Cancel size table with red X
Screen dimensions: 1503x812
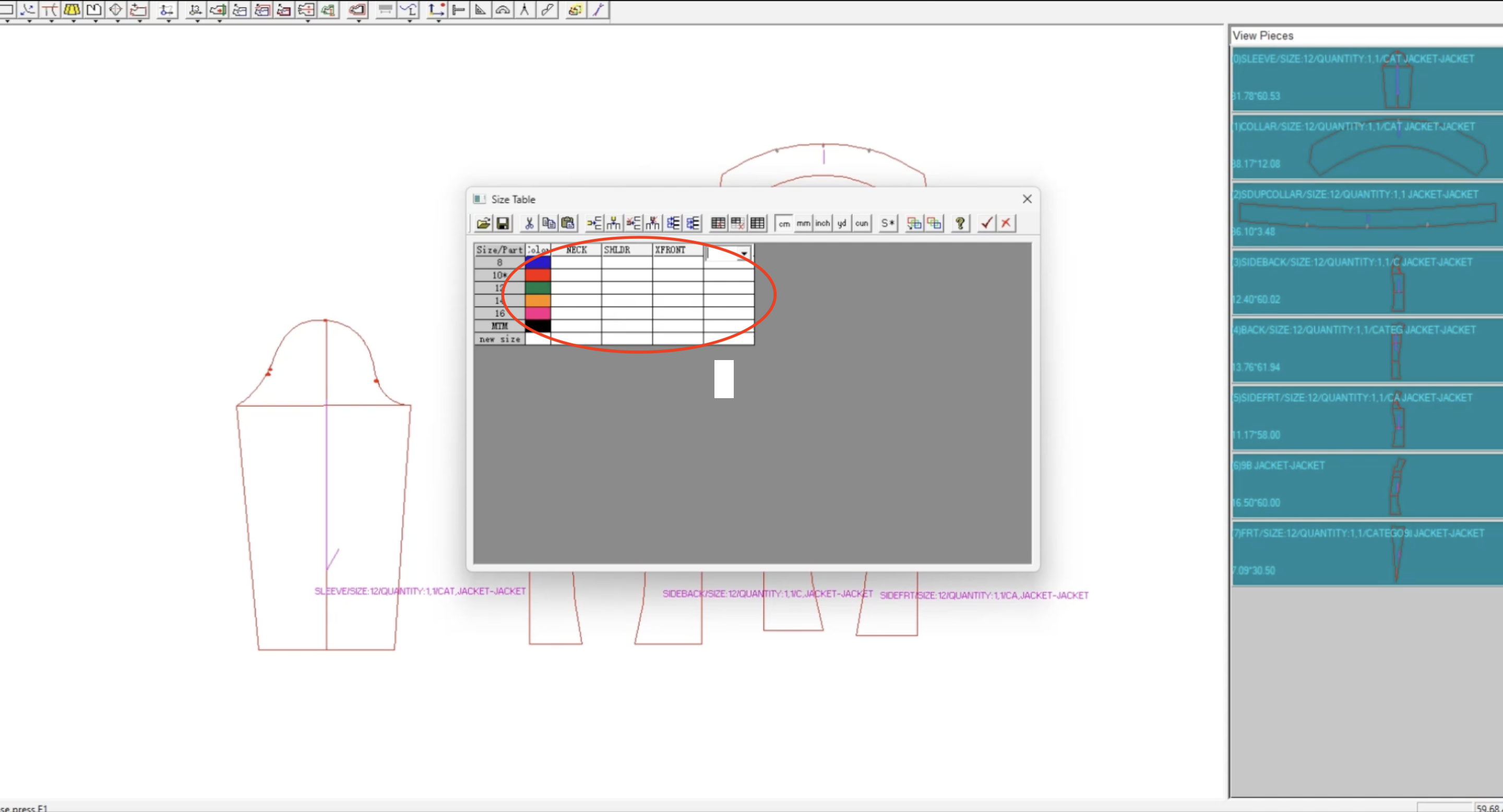1006,223
